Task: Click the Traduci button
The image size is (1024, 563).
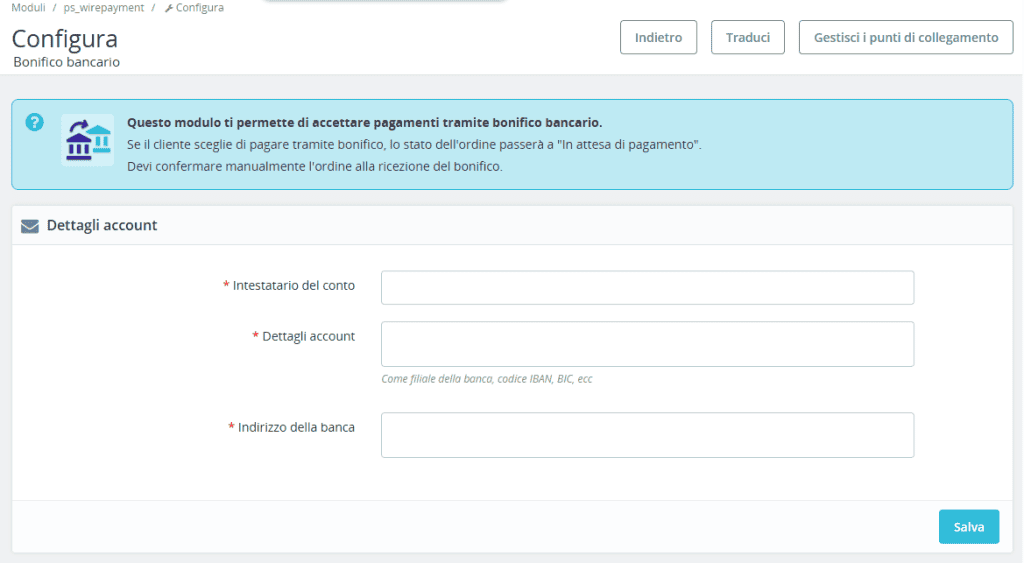Action: point(748,37)
